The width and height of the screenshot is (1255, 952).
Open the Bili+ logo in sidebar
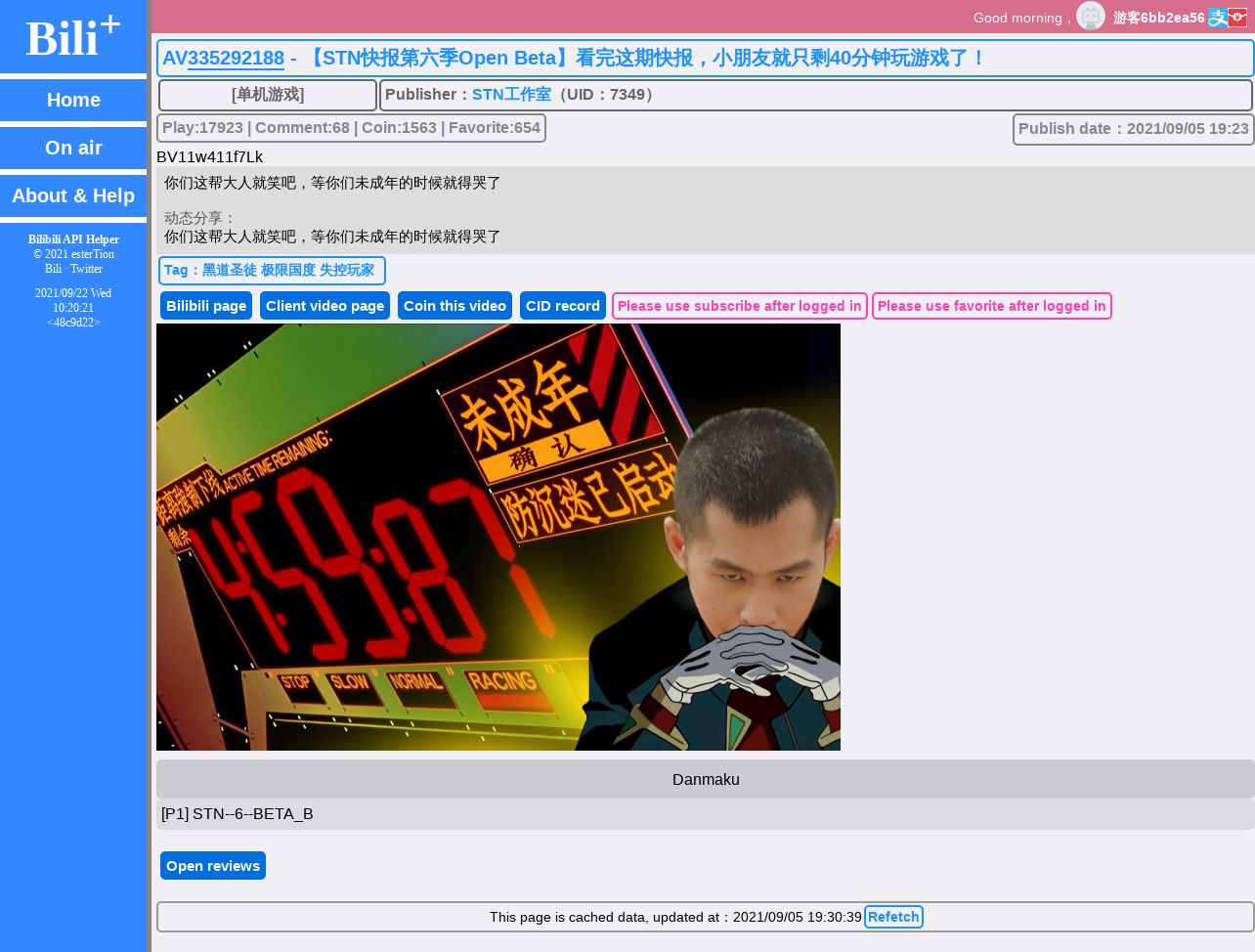[73, 37]
